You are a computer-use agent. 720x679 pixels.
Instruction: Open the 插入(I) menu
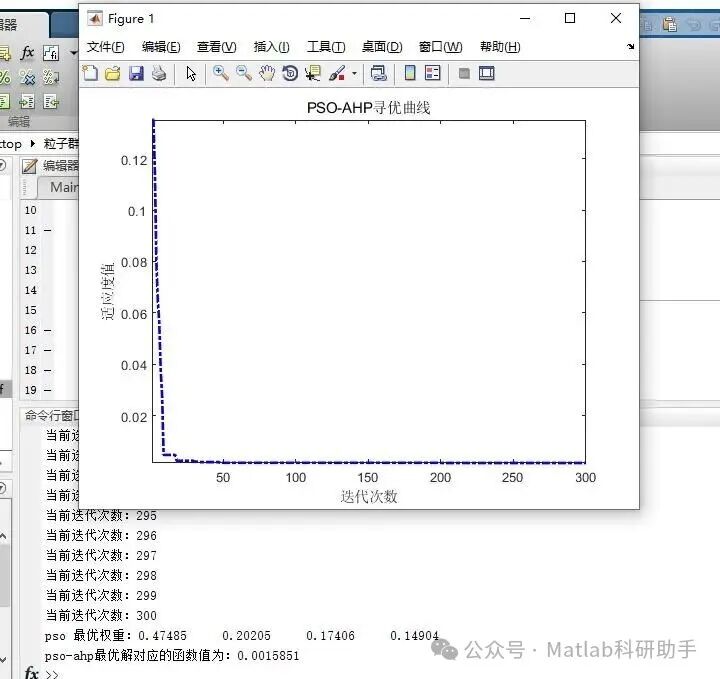coord(271,47)
